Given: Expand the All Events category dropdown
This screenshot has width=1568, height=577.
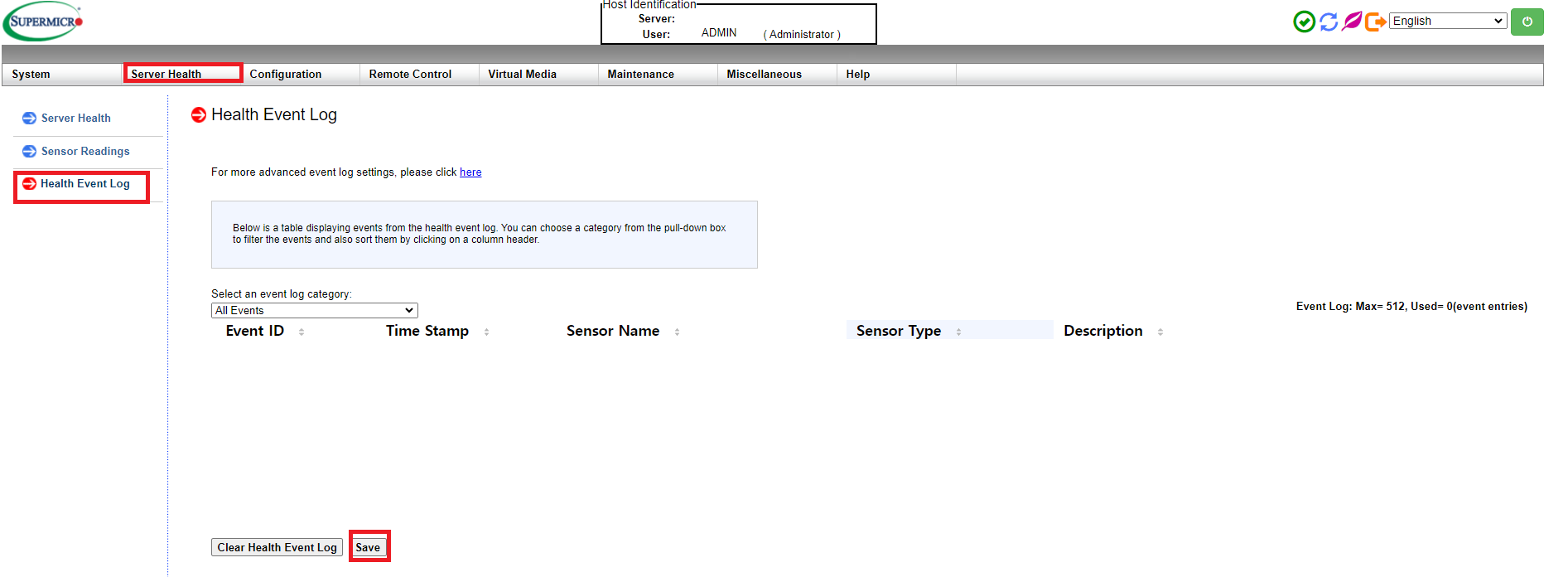Looking at the screenshot, I should pos(314,310).
